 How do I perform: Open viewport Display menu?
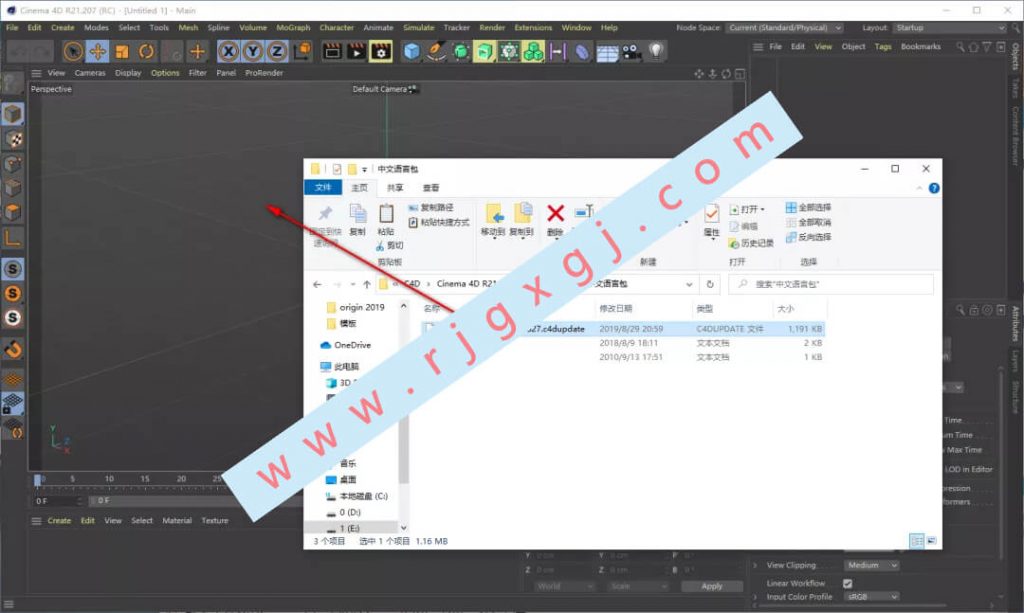pyautogui.click(x=128, y=73)
